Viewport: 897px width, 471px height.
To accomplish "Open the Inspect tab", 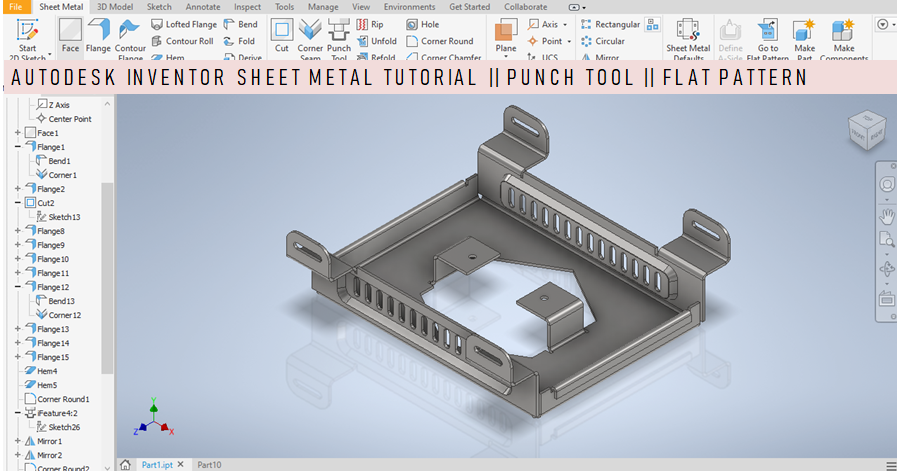I will tap(247, 7).
